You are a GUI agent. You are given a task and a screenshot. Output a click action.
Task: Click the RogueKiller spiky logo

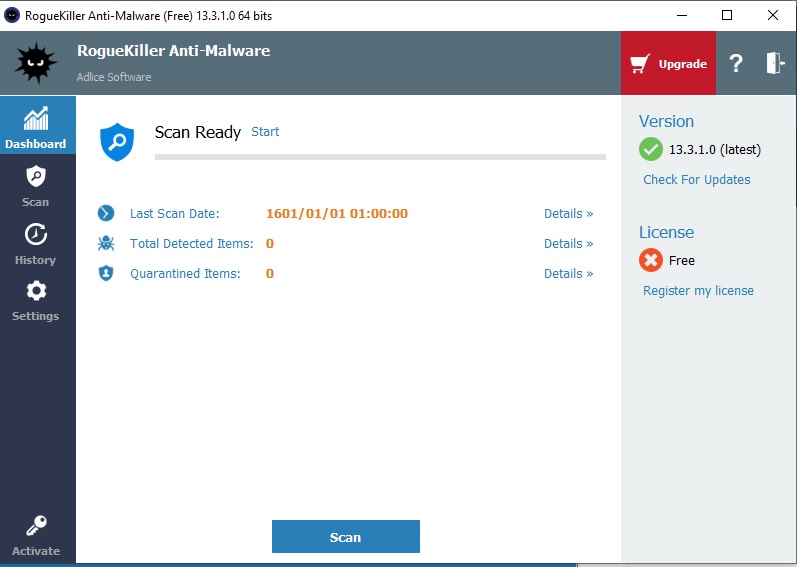[36, 63]
